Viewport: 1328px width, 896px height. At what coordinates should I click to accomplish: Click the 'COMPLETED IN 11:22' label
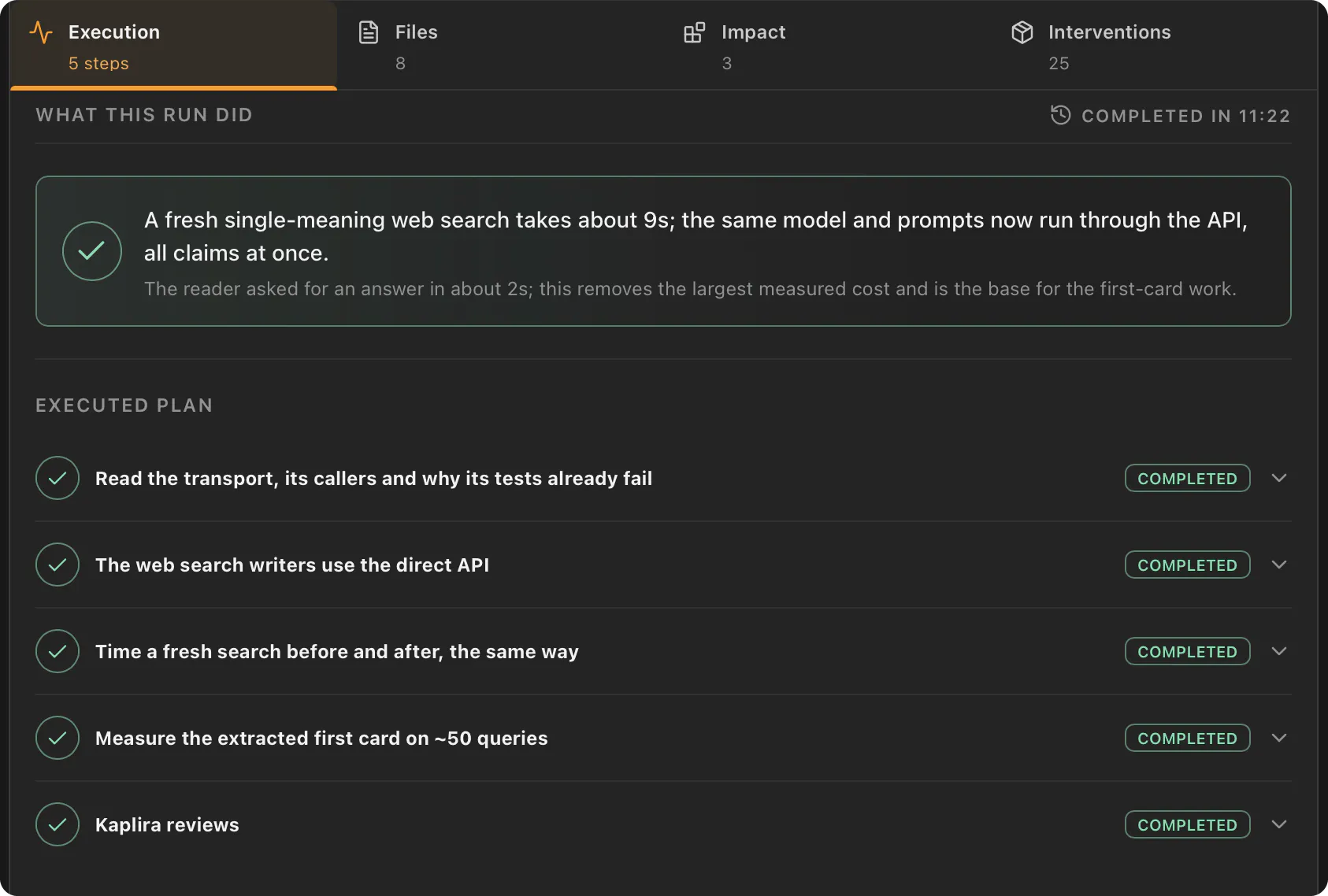point(1185,116)
